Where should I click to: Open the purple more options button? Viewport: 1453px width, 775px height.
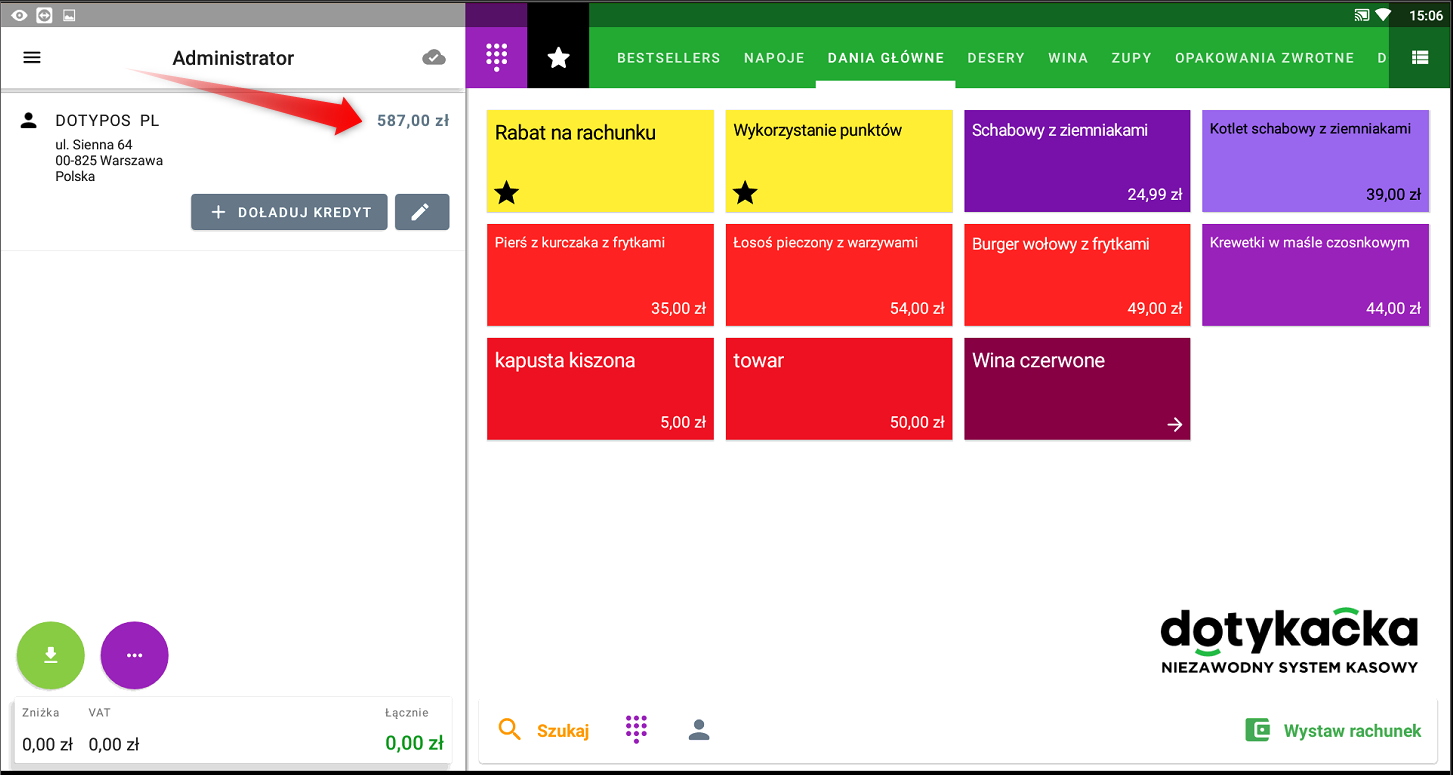(134, 656)
